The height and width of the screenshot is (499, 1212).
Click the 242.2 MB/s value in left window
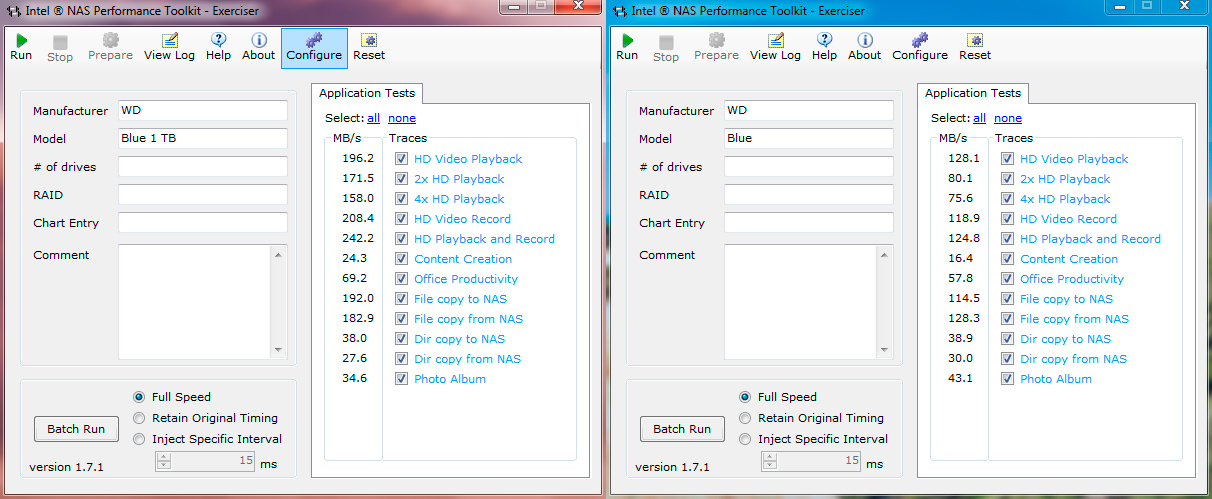(357, 239)
